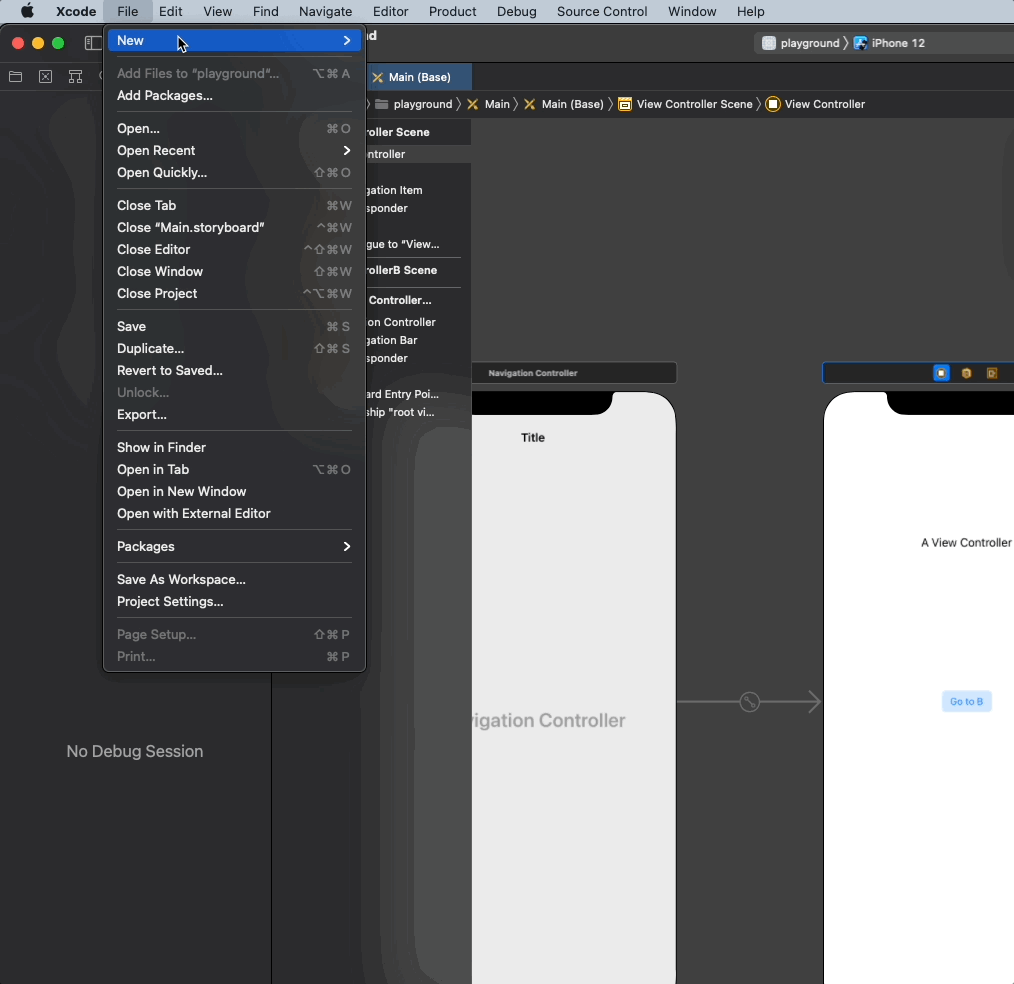The image size is (1014, 984).
Task: Choose Add Packages... from File menu
Action: coord(234,96)
